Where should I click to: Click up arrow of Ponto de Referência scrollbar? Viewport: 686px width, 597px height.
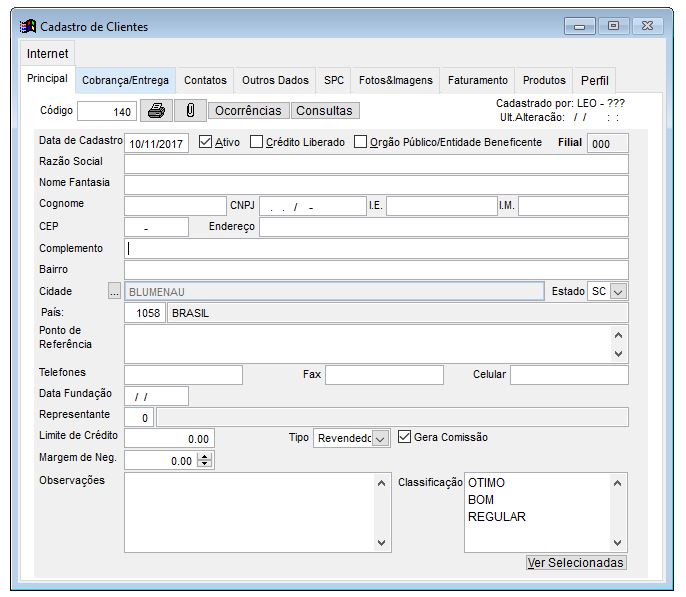click(618, 335)
